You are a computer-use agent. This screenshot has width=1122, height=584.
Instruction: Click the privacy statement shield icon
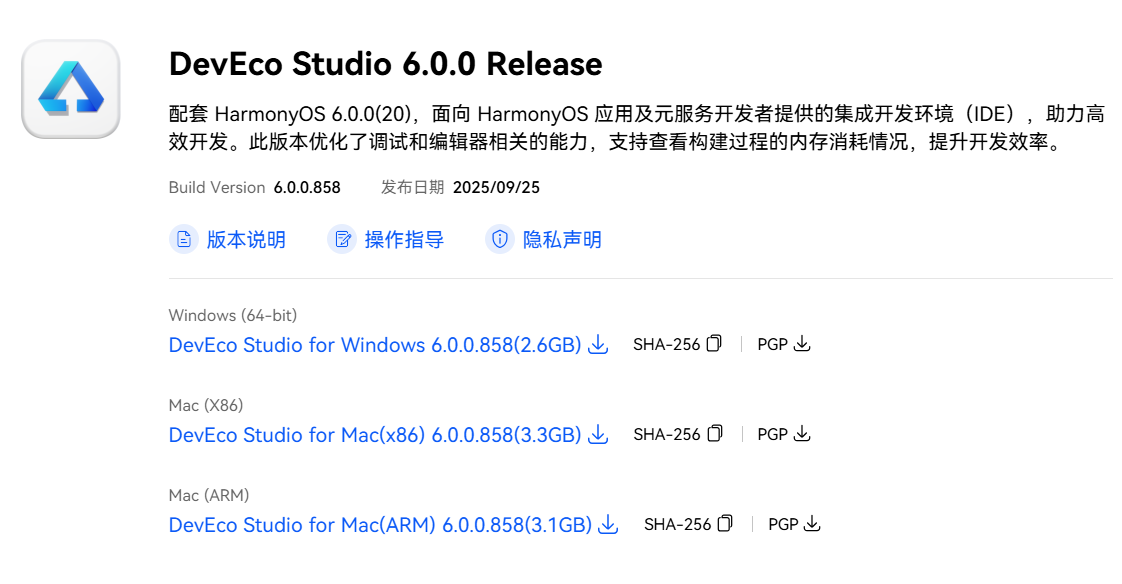pos(499,240)
